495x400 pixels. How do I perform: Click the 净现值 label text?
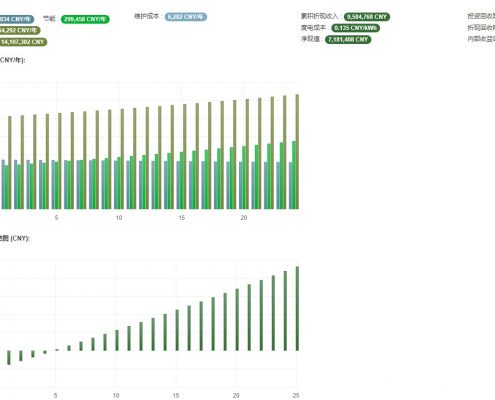310,39
